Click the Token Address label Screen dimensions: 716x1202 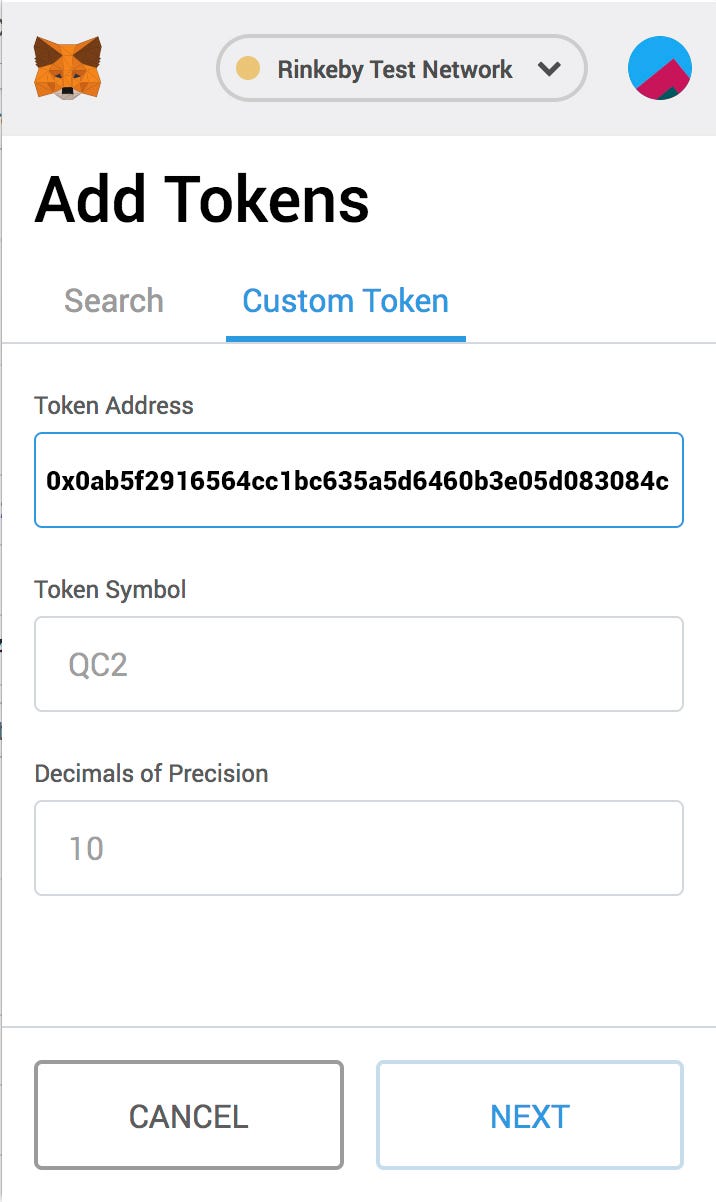(114, 405)
